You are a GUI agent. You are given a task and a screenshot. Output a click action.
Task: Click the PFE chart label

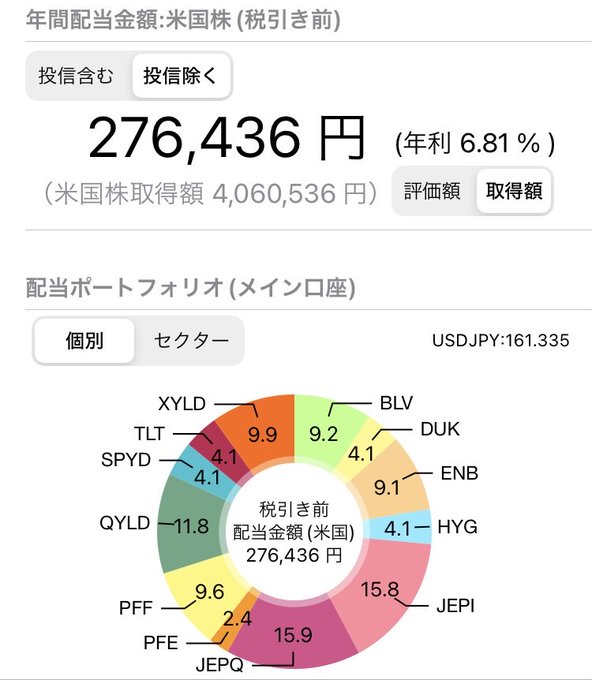(160, 642)
